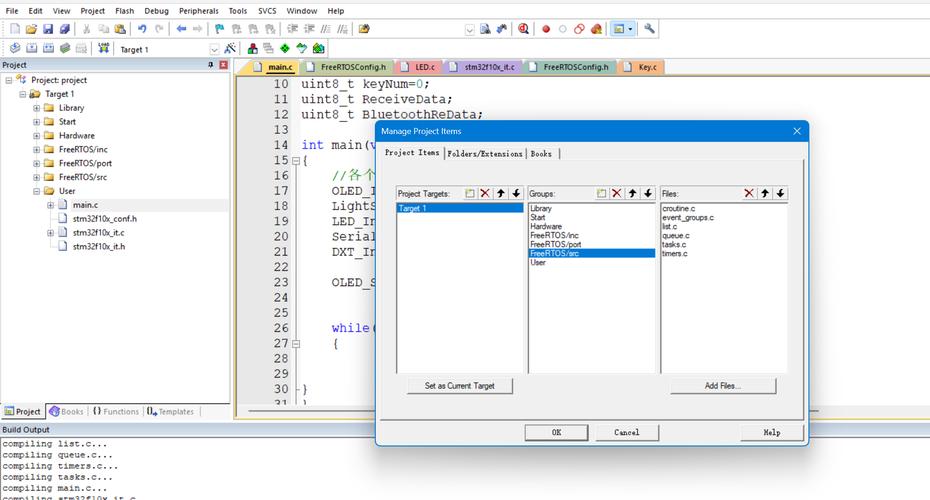
Task: Select queue.c in the Files list
Action: (x=676, y=235)
